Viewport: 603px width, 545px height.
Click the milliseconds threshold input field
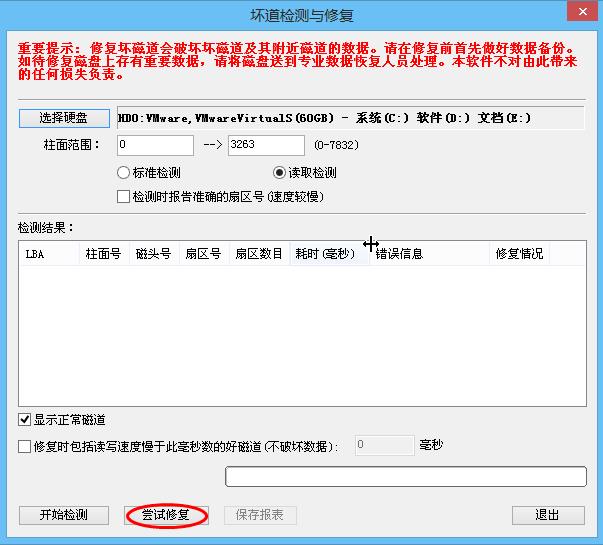click(x=385, y=445)
